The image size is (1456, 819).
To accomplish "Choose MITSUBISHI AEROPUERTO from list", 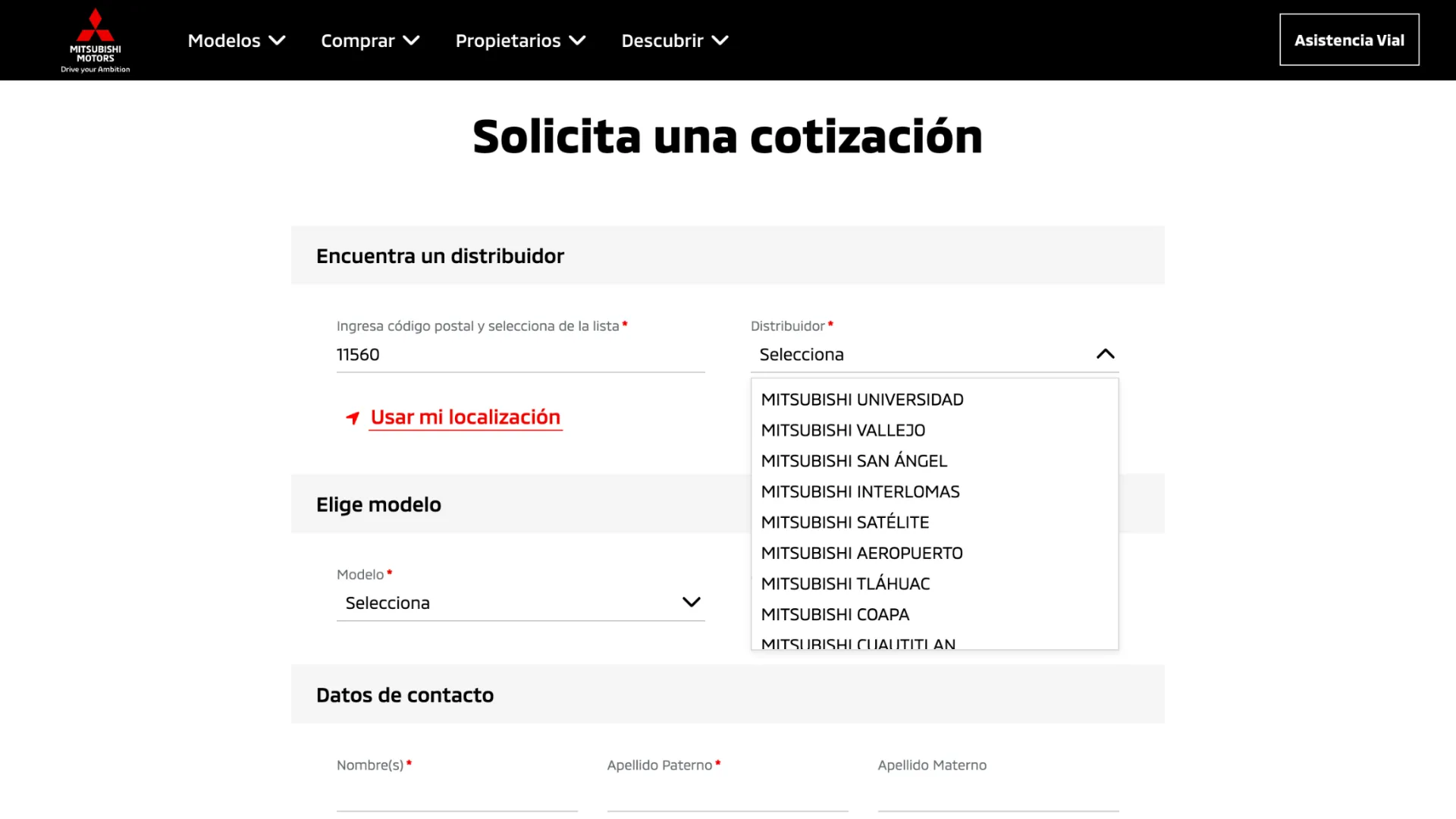I will pyautogui.click(x=861, y=554).
